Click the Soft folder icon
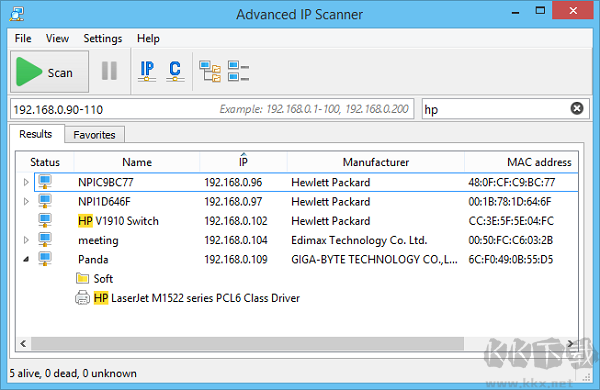 tap(82, 278)
